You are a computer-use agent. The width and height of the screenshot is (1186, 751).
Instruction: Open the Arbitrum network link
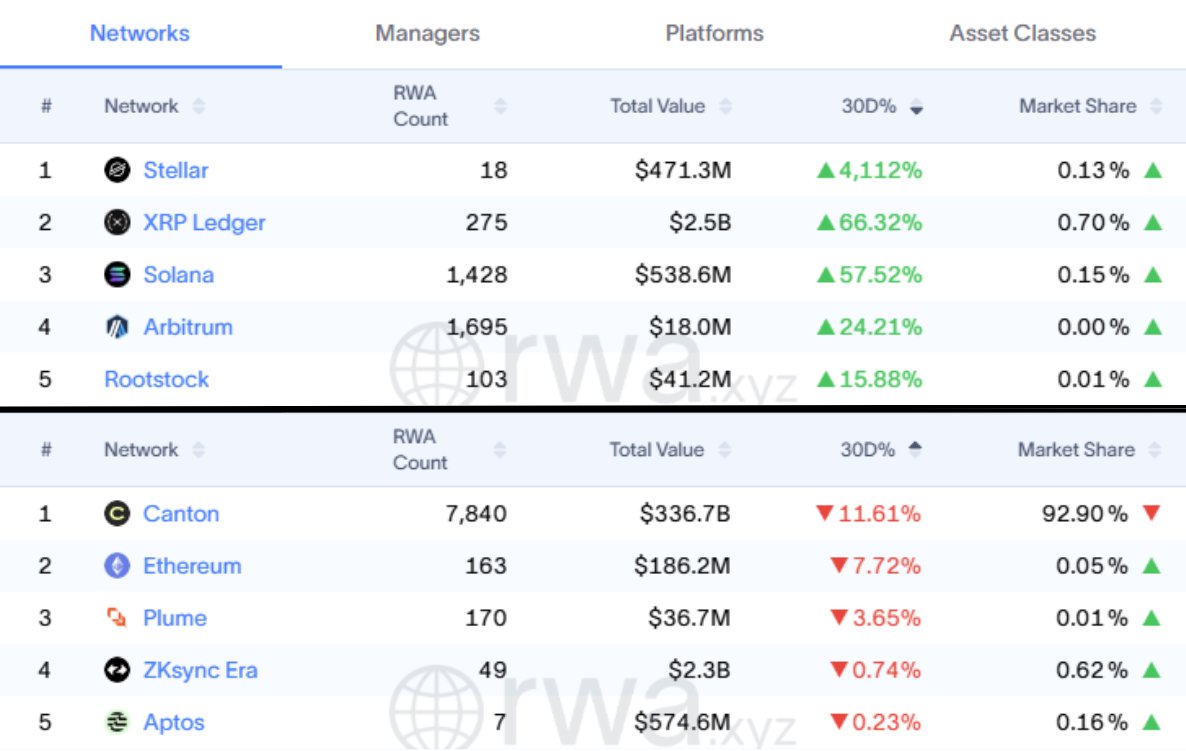(x=188, y=327)
